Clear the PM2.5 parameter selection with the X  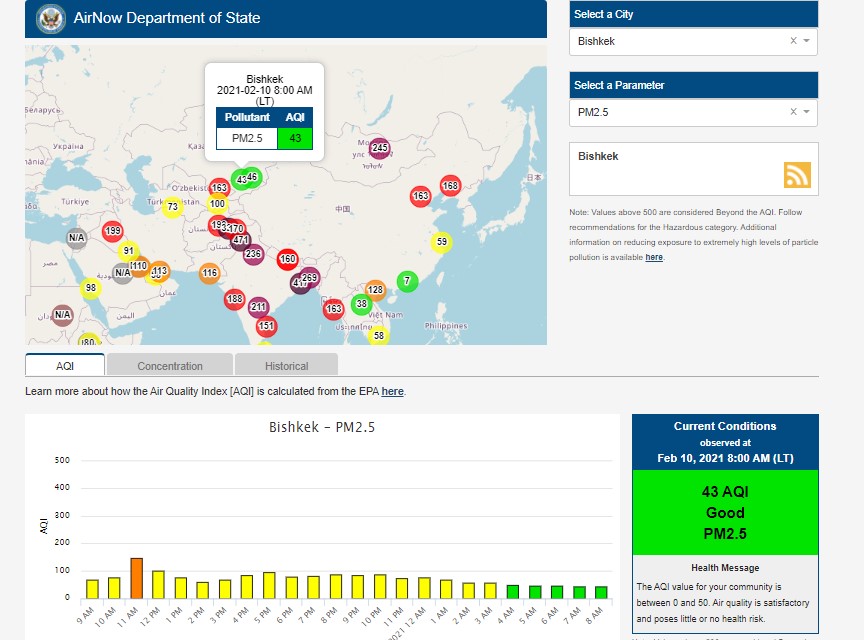pyautogui.click(x=793, y=112)
